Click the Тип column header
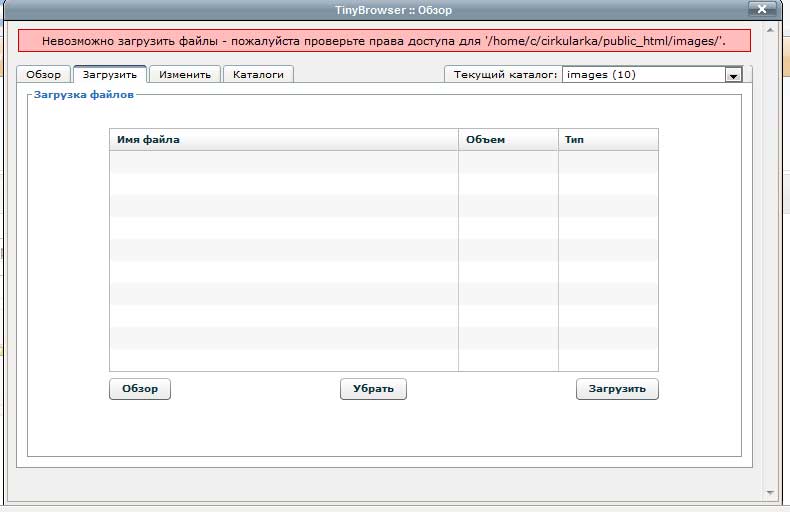 coord(607,140)
